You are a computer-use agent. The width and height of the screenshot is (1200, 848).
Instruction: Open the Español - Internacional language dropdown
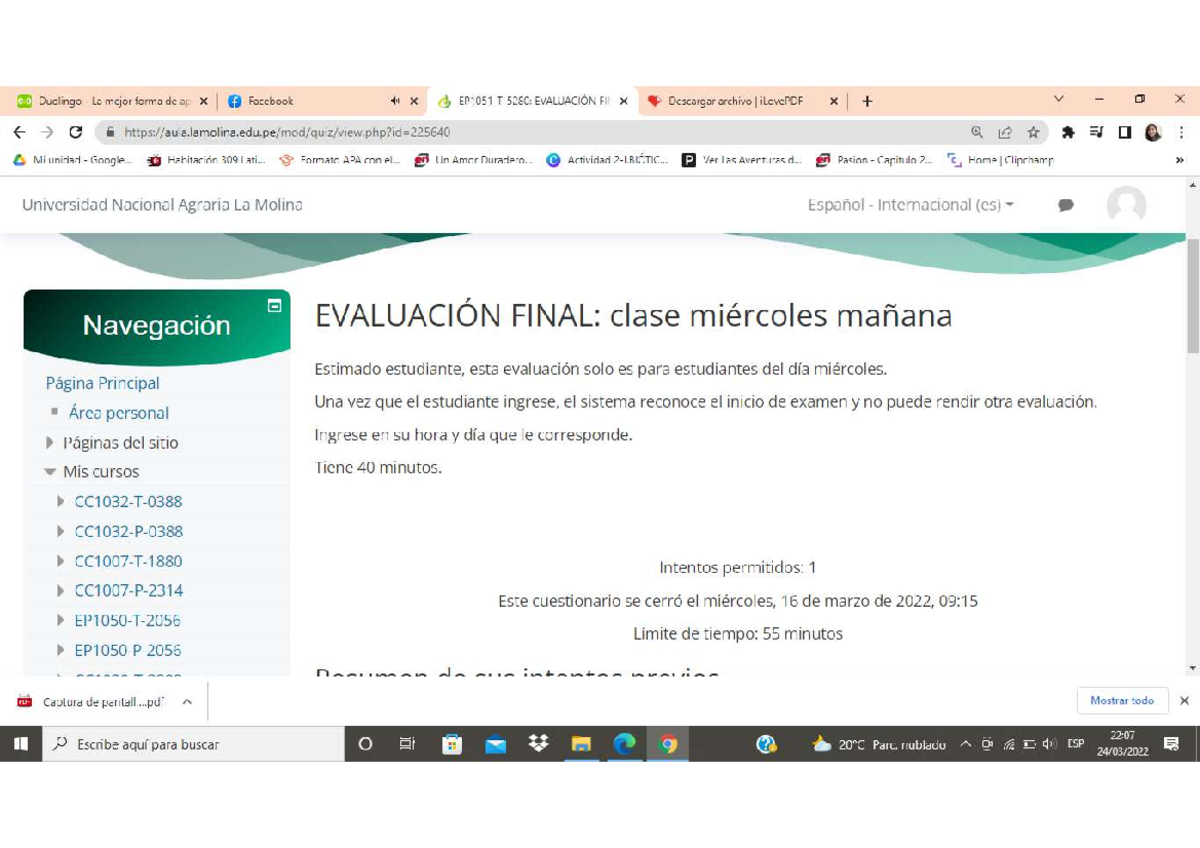point(908,205)
